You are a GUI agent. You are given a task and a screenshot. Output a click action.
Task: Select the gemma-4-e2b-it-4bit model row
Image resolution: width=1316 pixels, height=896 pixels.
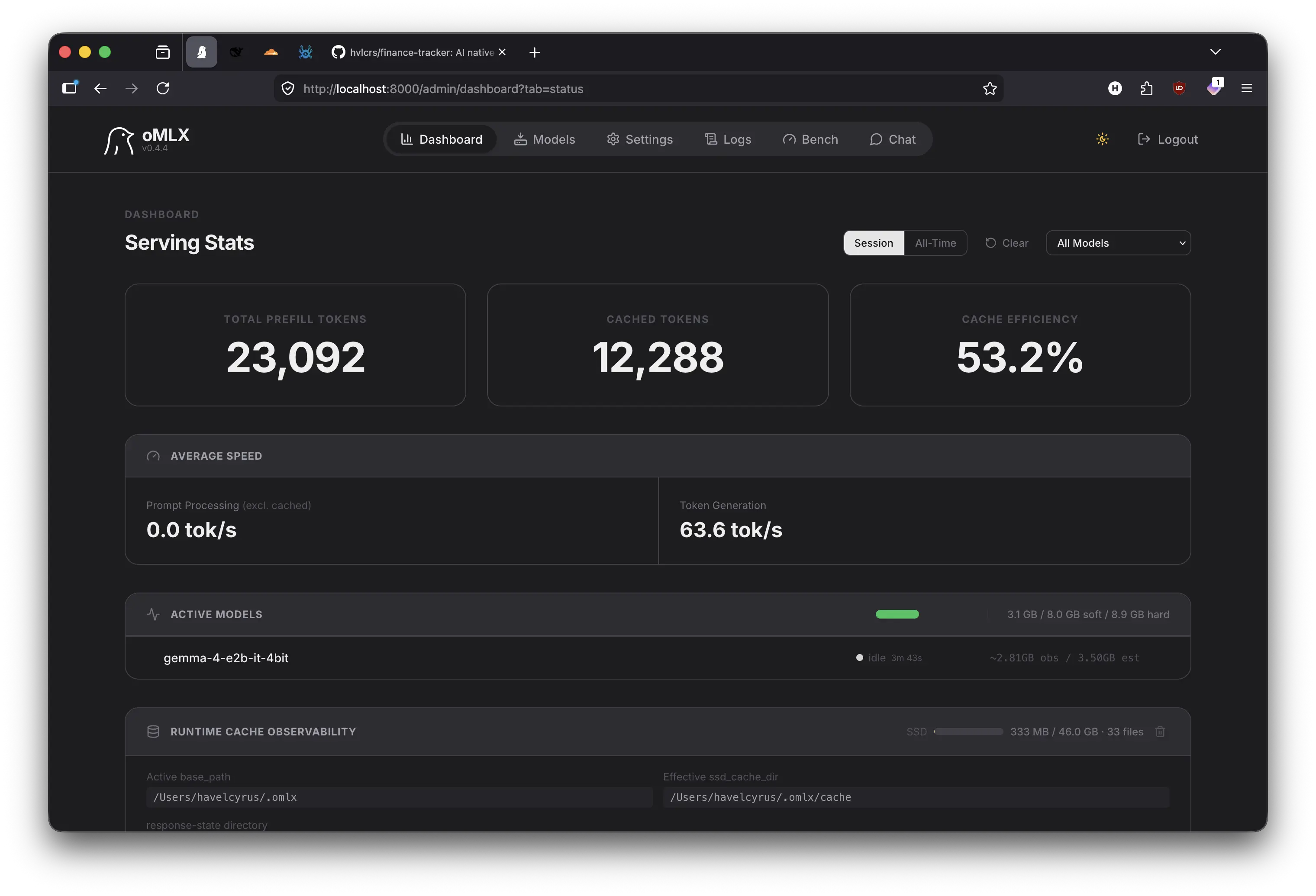[658, 658]
